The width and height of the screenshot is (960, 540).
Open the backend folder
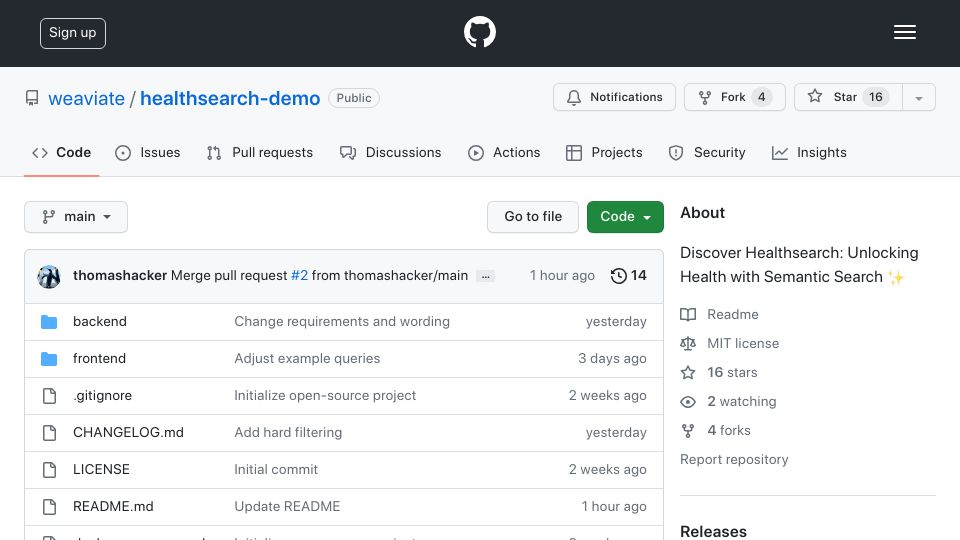[100, 321]
